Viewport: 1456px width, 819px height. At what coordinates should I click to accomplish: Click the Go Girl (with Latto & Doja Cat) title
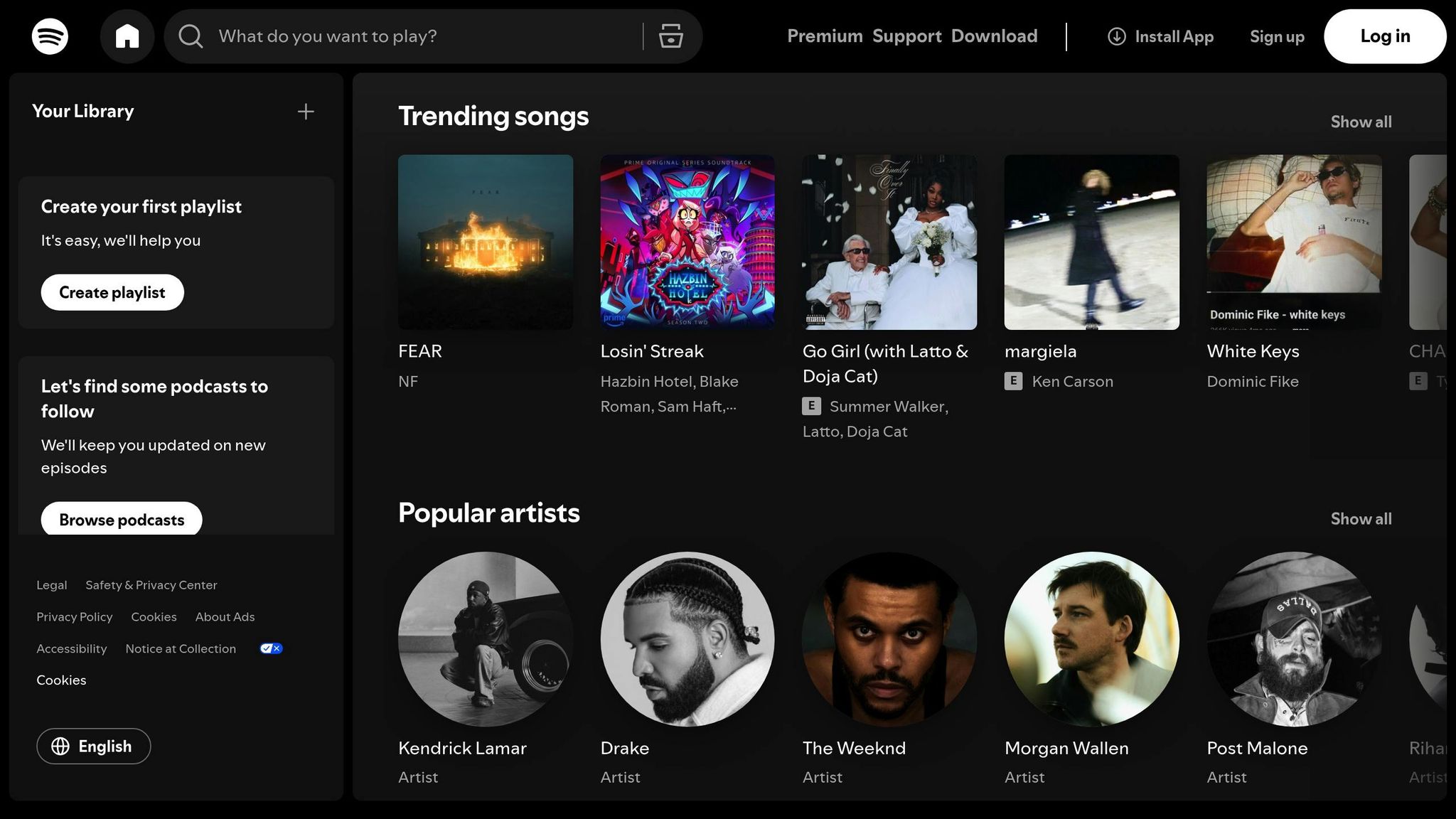pos(886,363)
